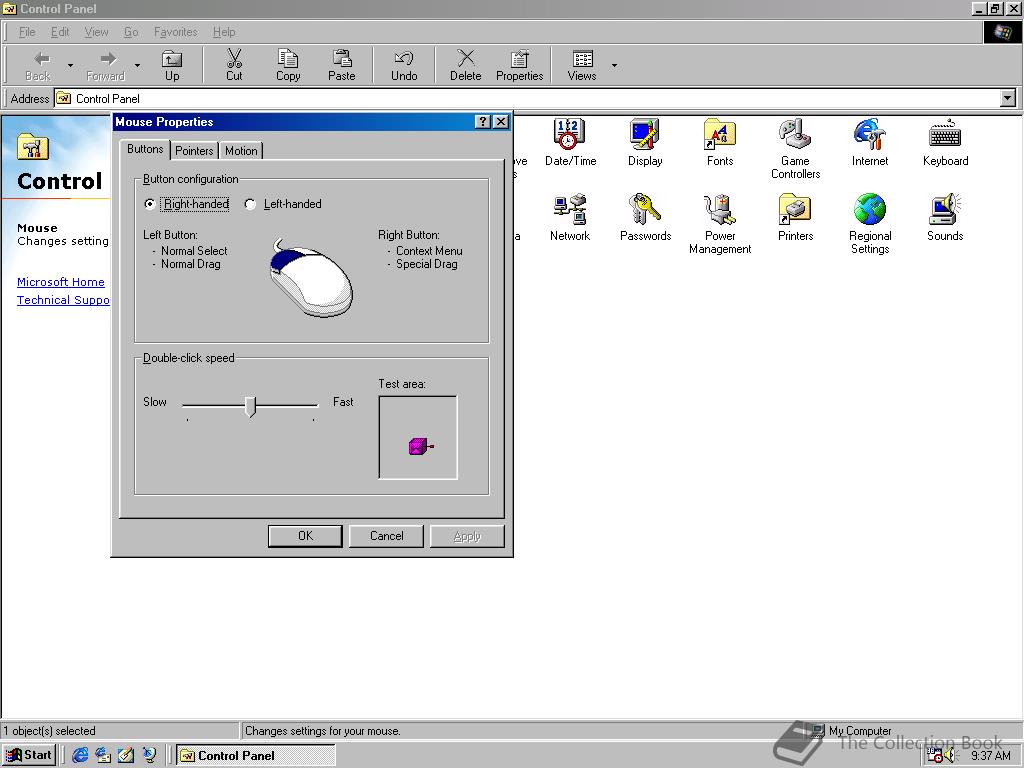The image size is (1024, 768).
Task: Click the double-click speed slider thumb
Action: pos(250,406)
